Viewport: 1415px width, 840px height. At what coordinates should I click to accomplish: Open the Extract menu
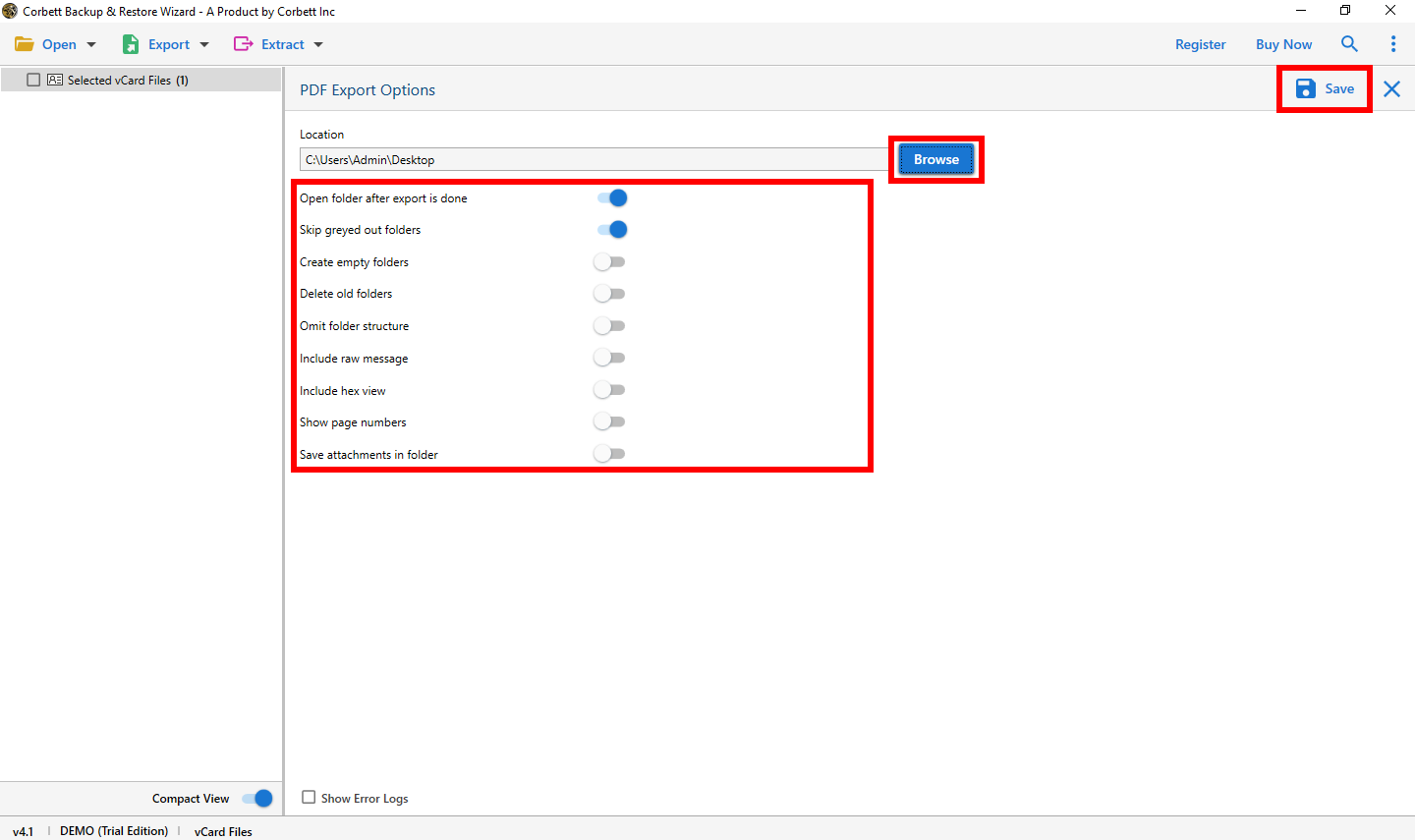[x=283, y=44]
